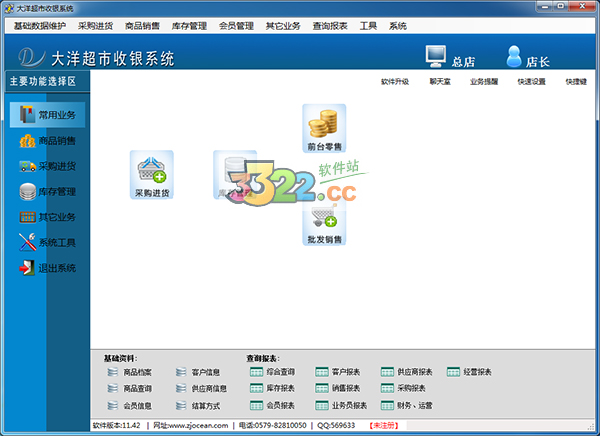The height and width of the screenshot is (436, 600).
Task: Open the 会员管理 menu
Action: 236,26
